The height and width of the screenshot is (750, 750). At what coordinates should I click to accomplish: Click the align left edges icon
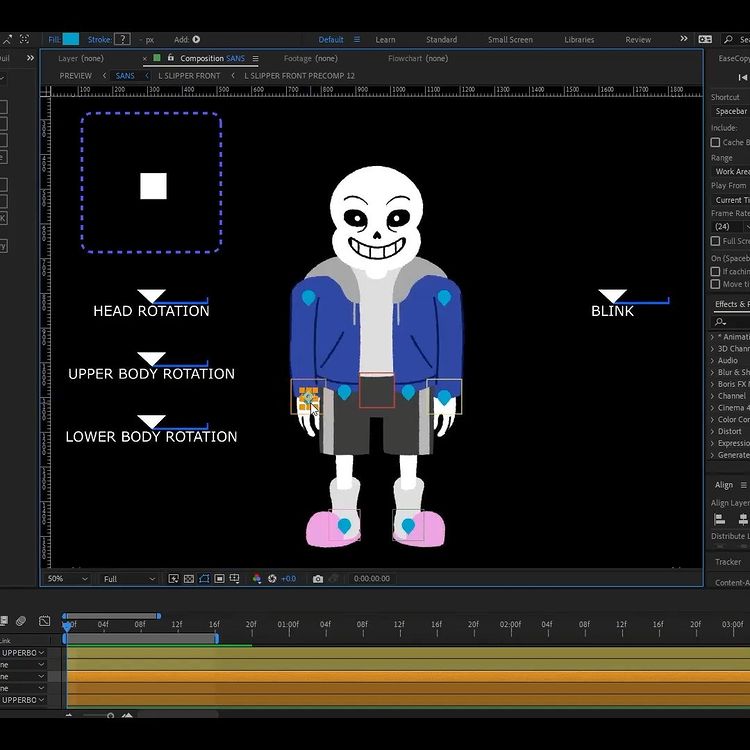coord(719,519)
